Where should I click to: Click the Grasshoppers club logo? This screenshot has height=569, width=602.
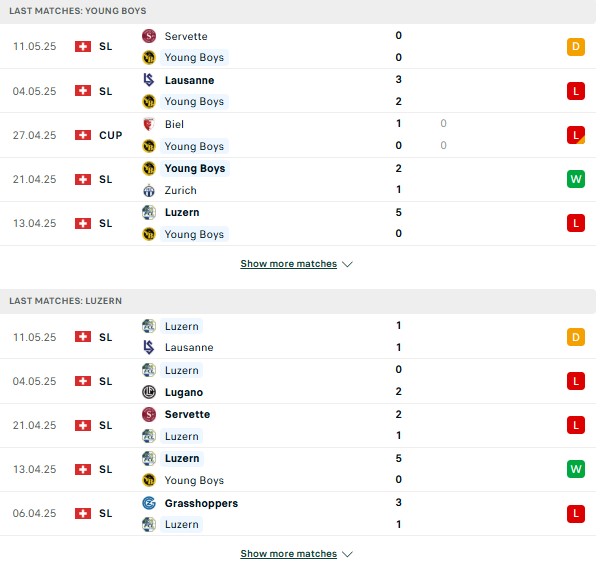click(149, 503)
